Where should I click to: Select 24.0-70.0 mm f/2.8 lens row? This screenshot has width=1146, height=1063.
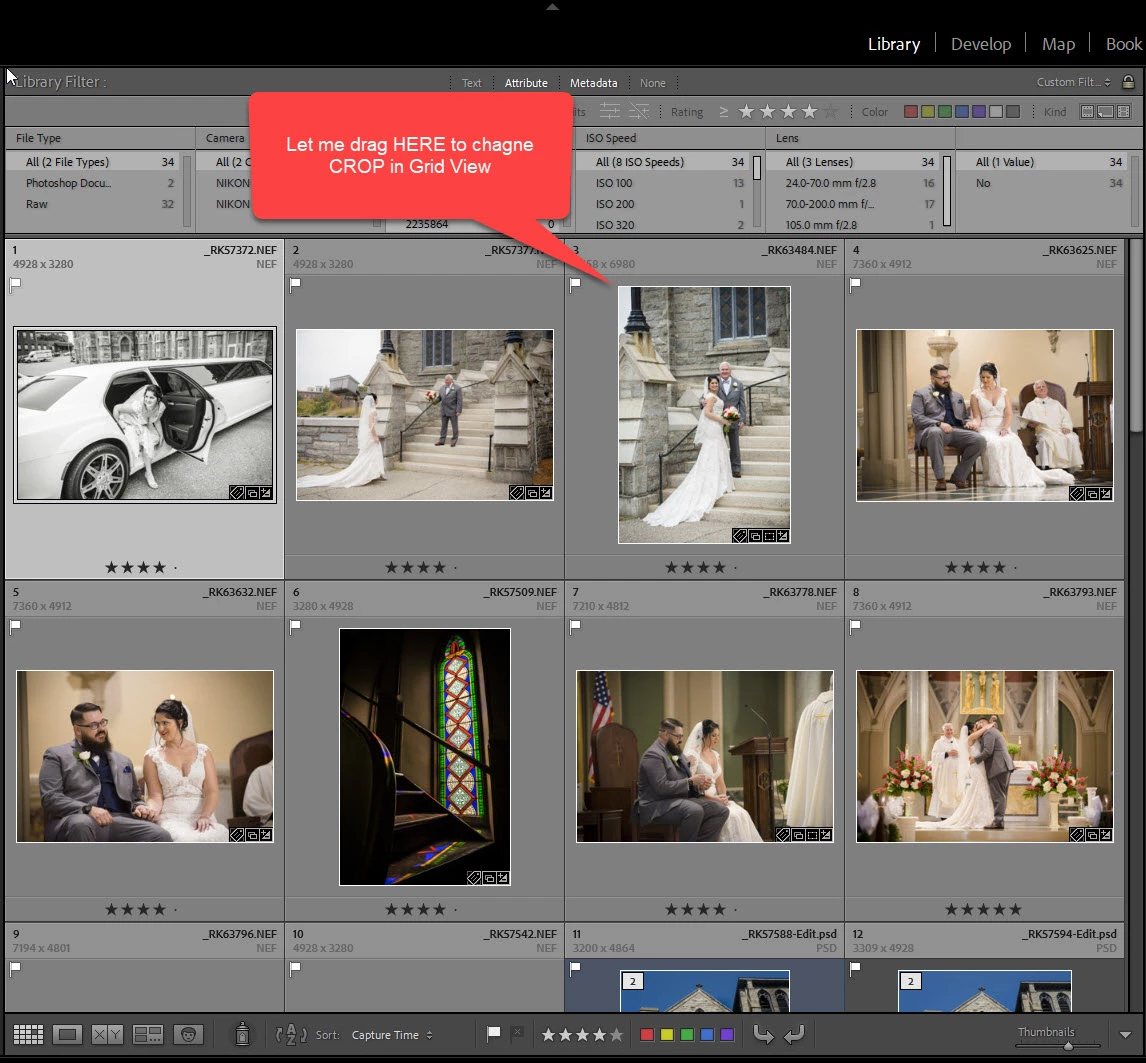click(x=853, y=183)
